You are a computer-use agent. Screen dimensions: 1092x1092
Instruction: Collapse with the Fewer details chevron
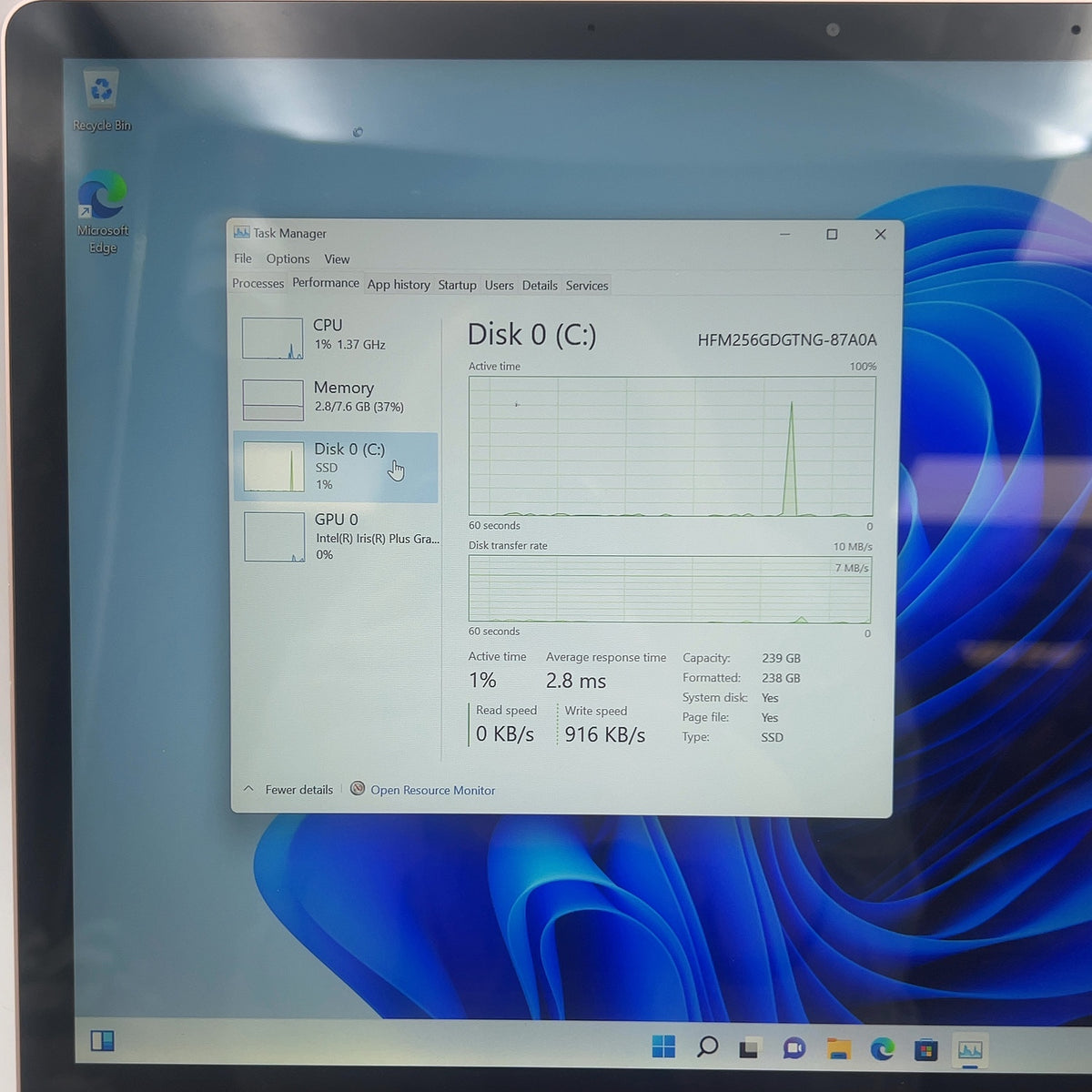248,789
